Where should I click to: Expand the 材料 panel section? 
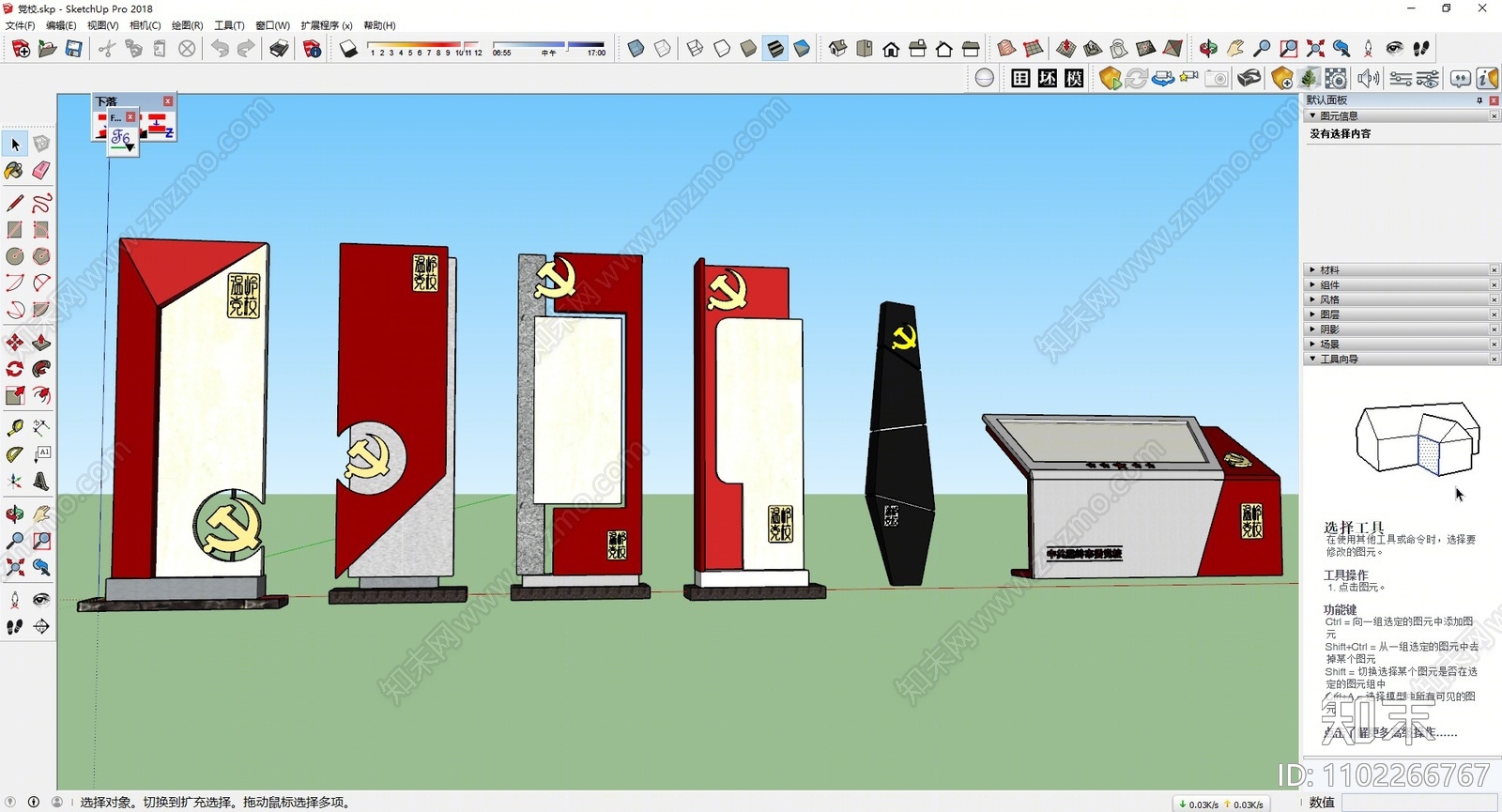1312,269
